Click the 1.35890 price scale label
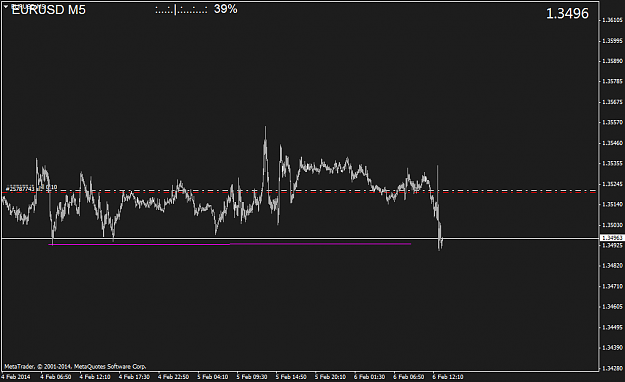 (x=612, y=61)
